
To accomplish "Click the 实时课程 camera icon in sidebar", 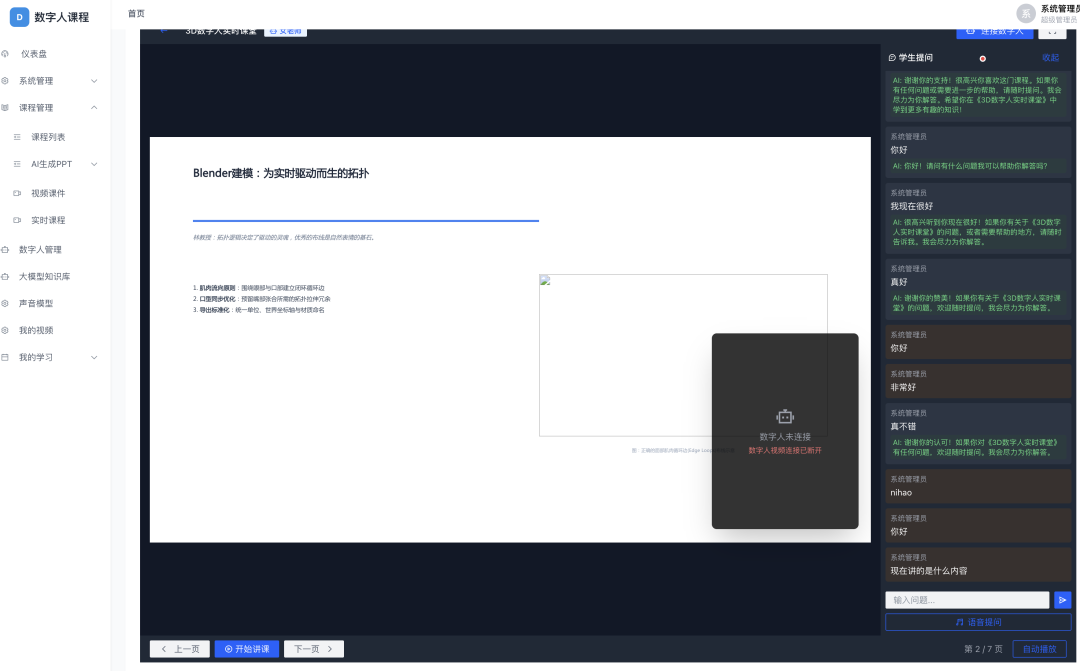I will pyautogui.click(x=17, y=220).
